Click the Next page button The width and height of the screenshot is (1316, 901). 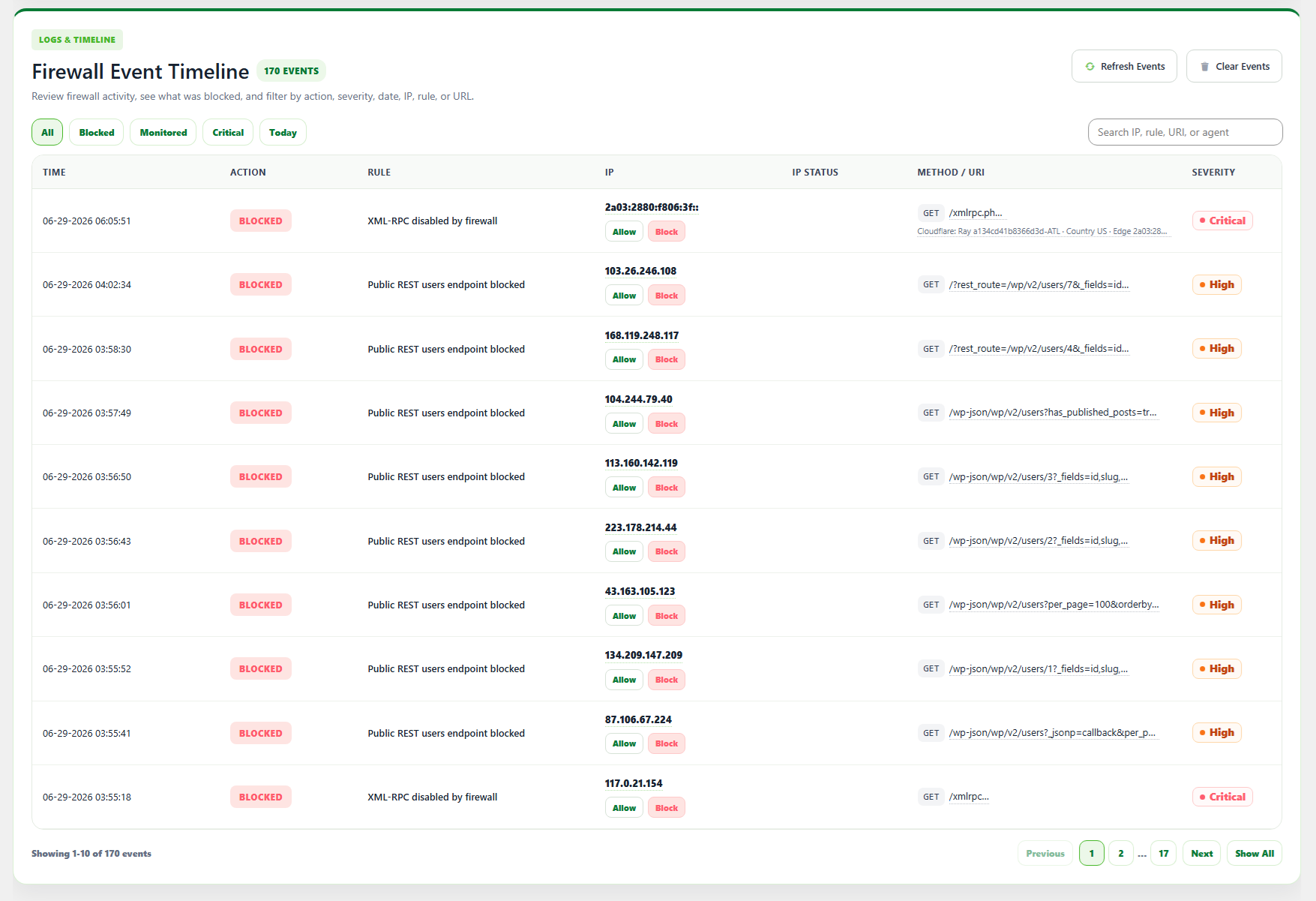[1202, 853]
